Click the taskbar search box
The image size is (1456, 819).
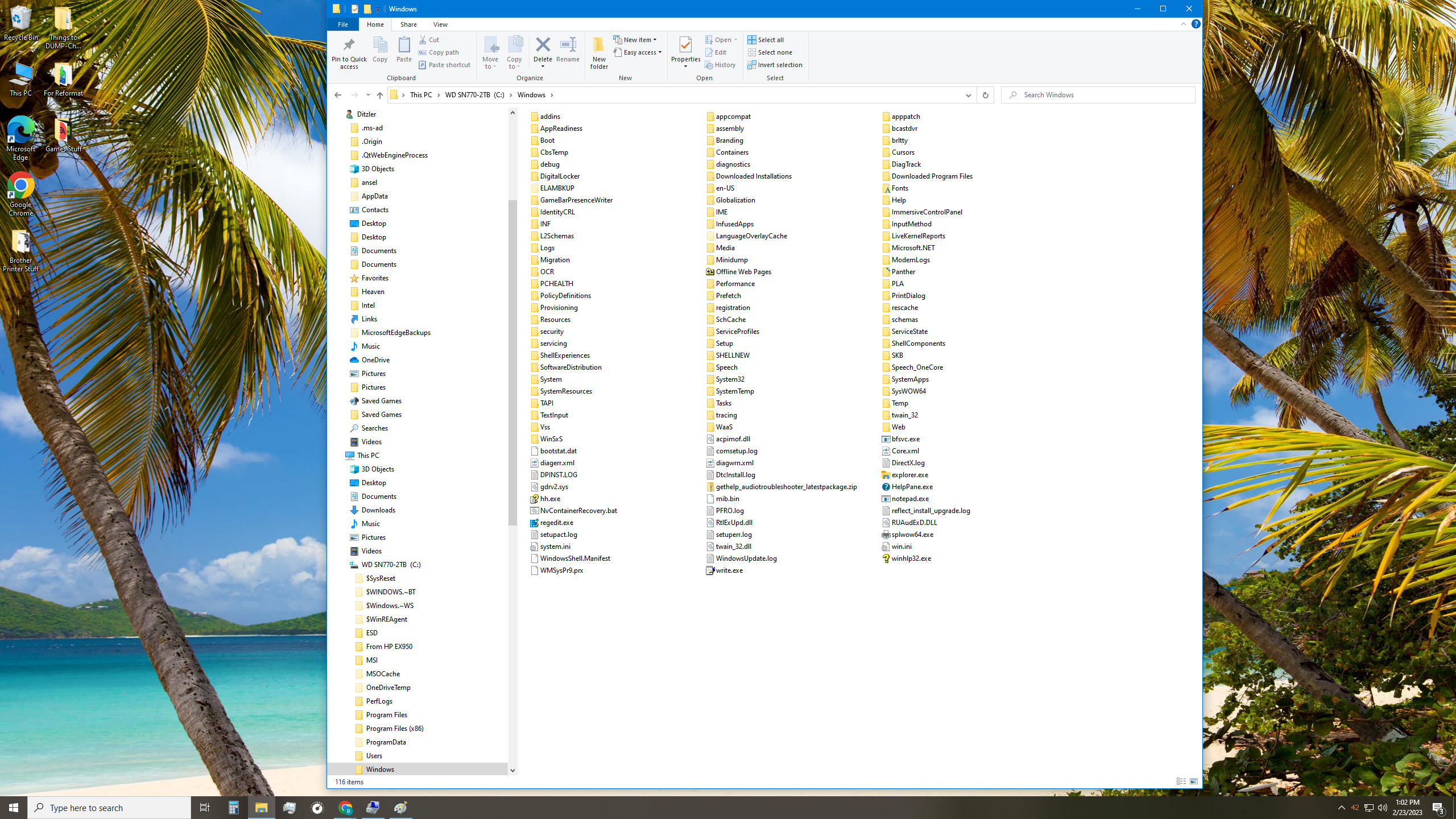point(109,808)
